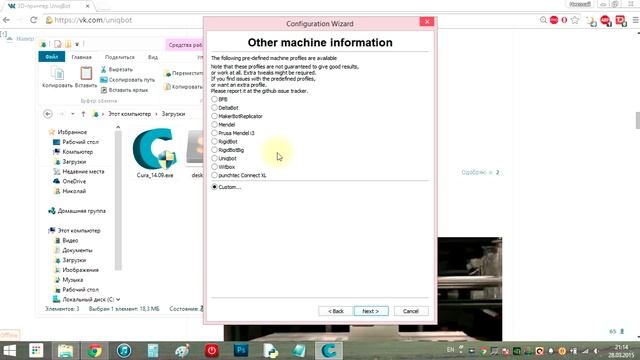Click Скопировать путь in the ribbon
The width and height of the screenshot is (640, 360).
click(x=127, y=80)
